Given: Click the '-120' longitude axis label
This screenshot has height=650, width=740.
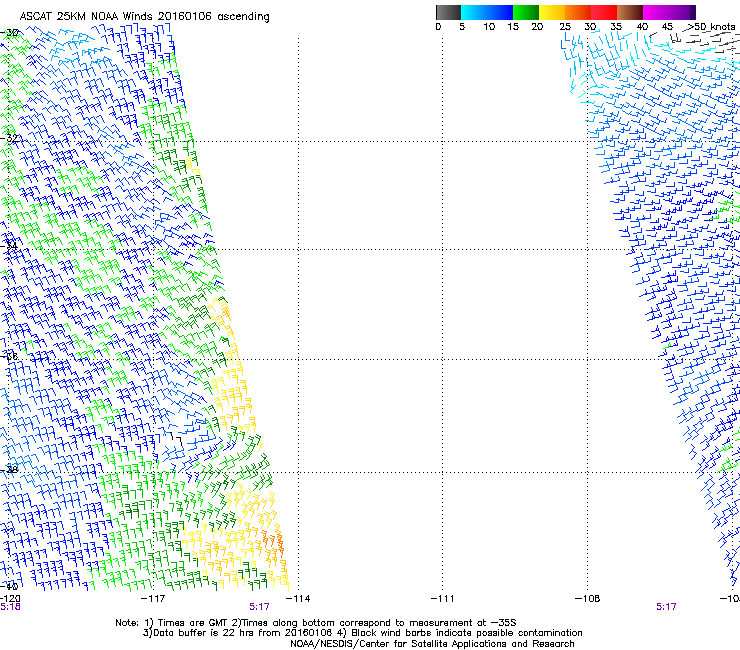Looking at the screenshot, I should tap(10, 599).
